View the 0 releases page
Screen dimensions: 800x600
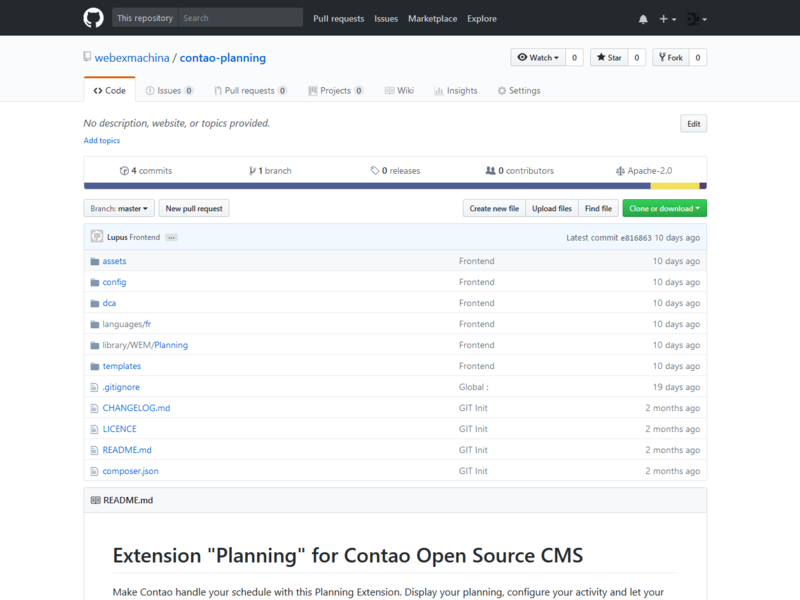395,170
